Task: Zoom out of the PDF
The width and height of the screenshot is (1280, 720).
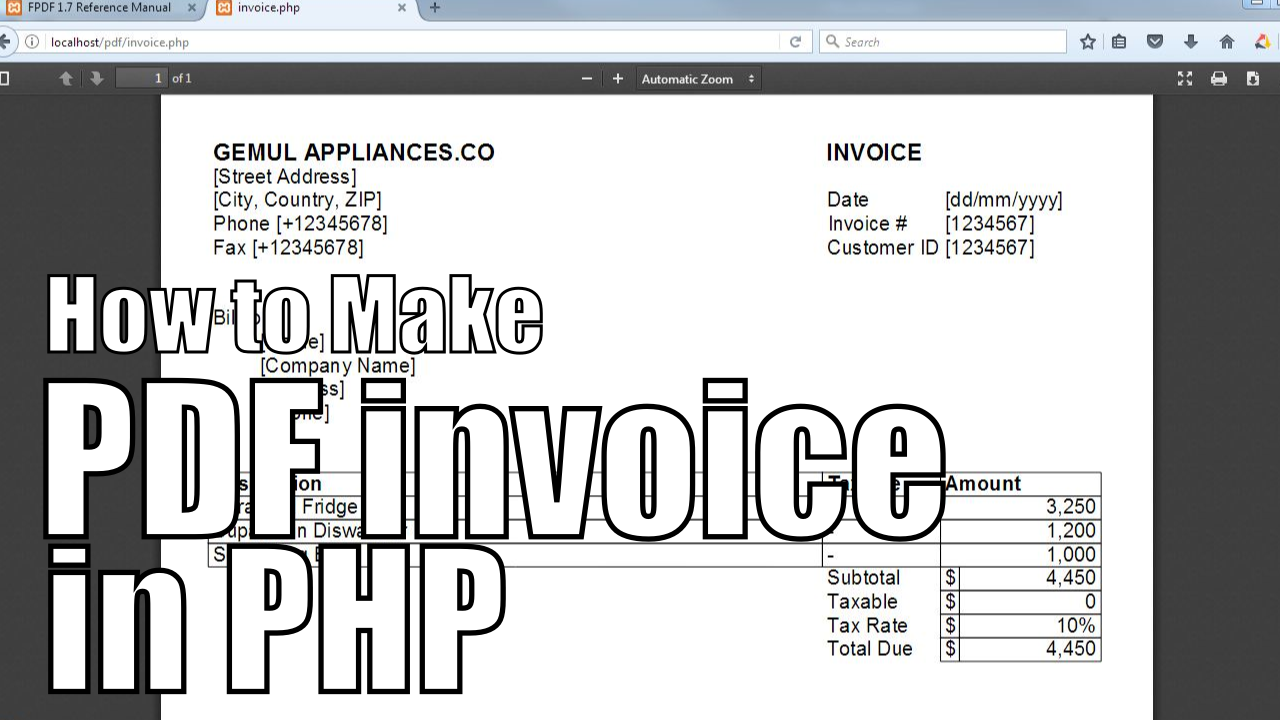Action: point(587,78)
